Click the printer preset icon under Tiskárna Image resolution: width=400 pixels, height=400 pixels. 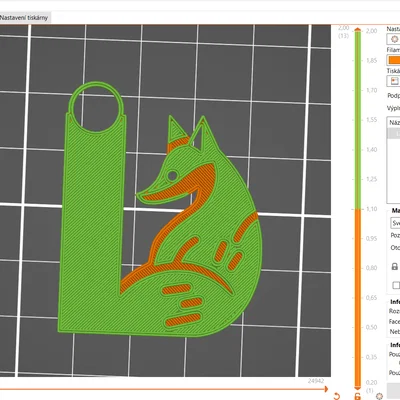point(394,81)
